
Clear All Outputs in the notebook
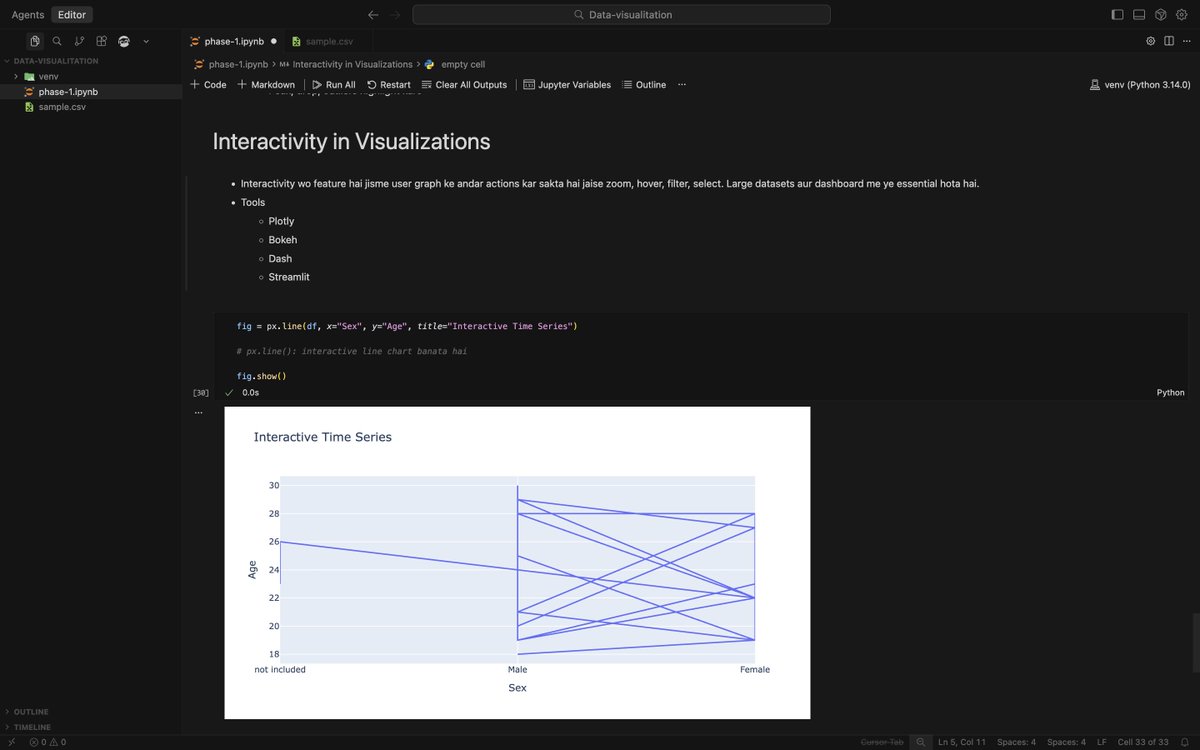click(x=464, y=85)
